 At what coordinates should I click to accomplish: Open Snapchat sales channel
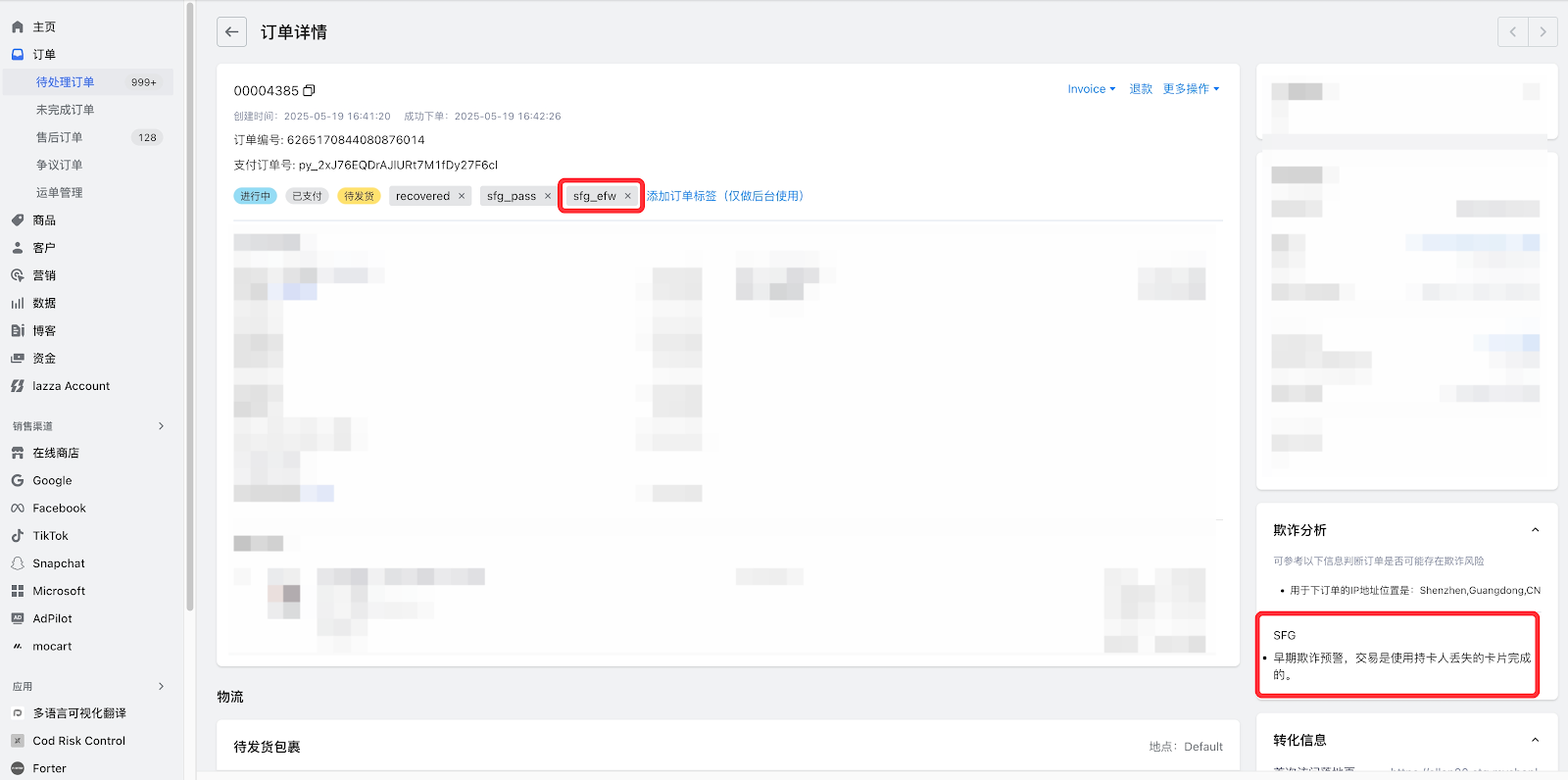point(59,563)
